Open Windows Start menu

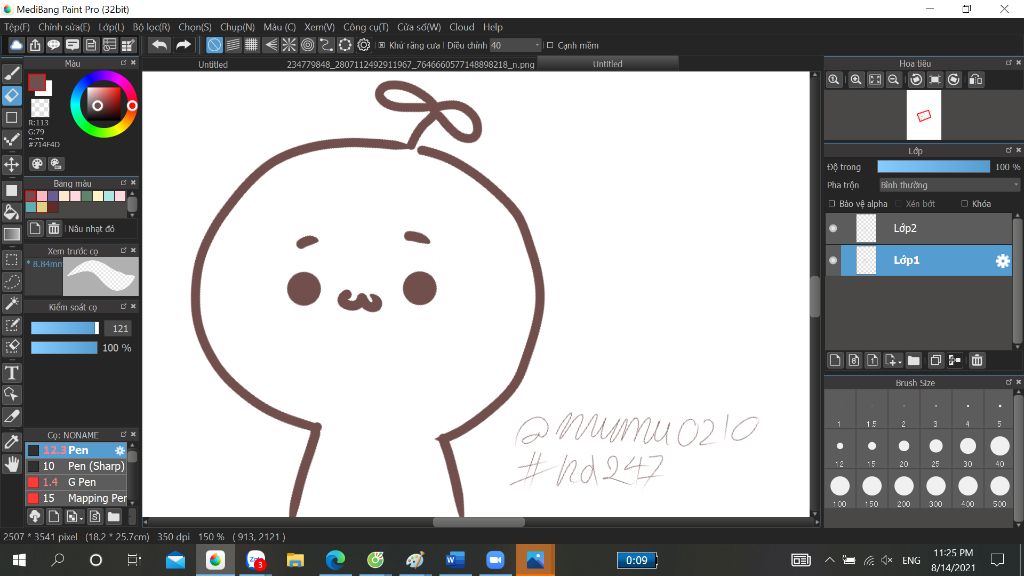19,560
